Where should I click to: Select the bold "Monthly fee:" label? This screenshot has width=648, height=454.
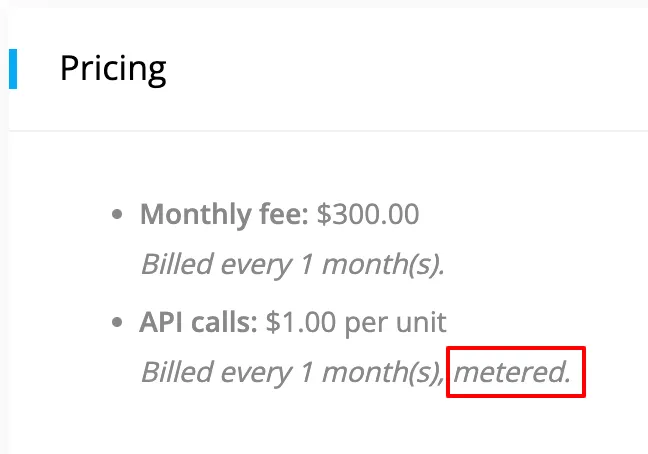(x=224, y=214)
